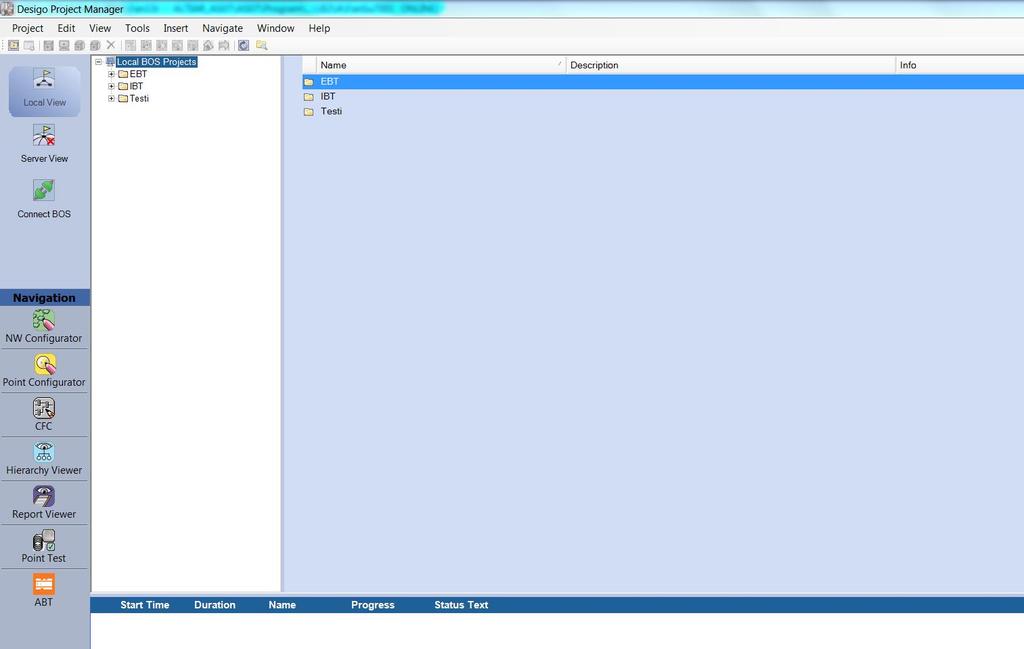Screen dimensions: 1024x649
Task: Launch the Report Viewer
Action: pyautogui.click(x=44, y=502)
